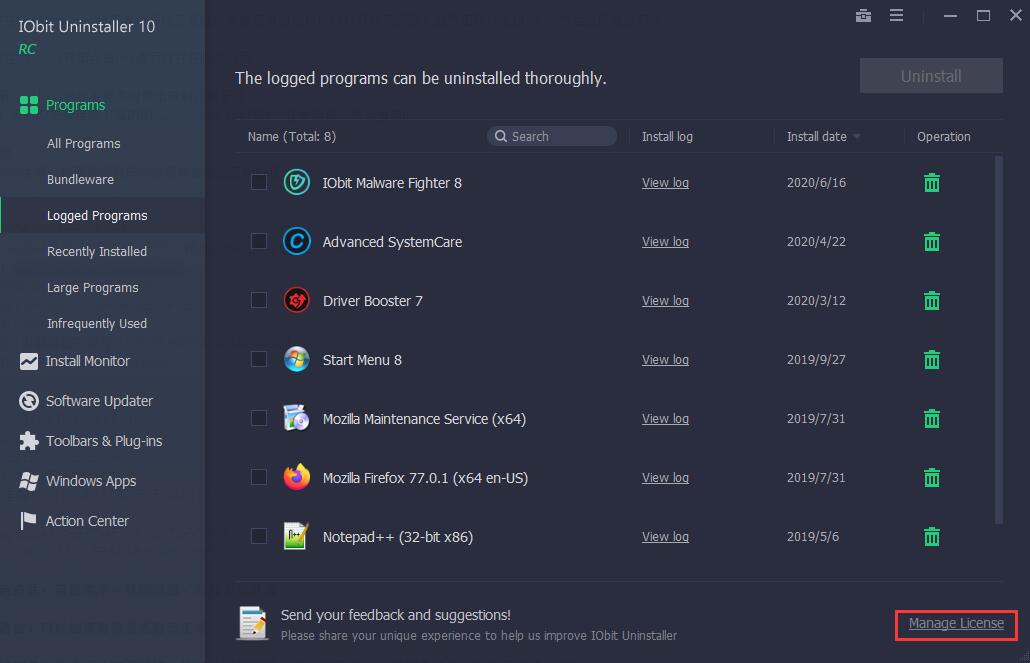Open the Software Updater section
1030x663 pixels.
(x=99, y=401)
